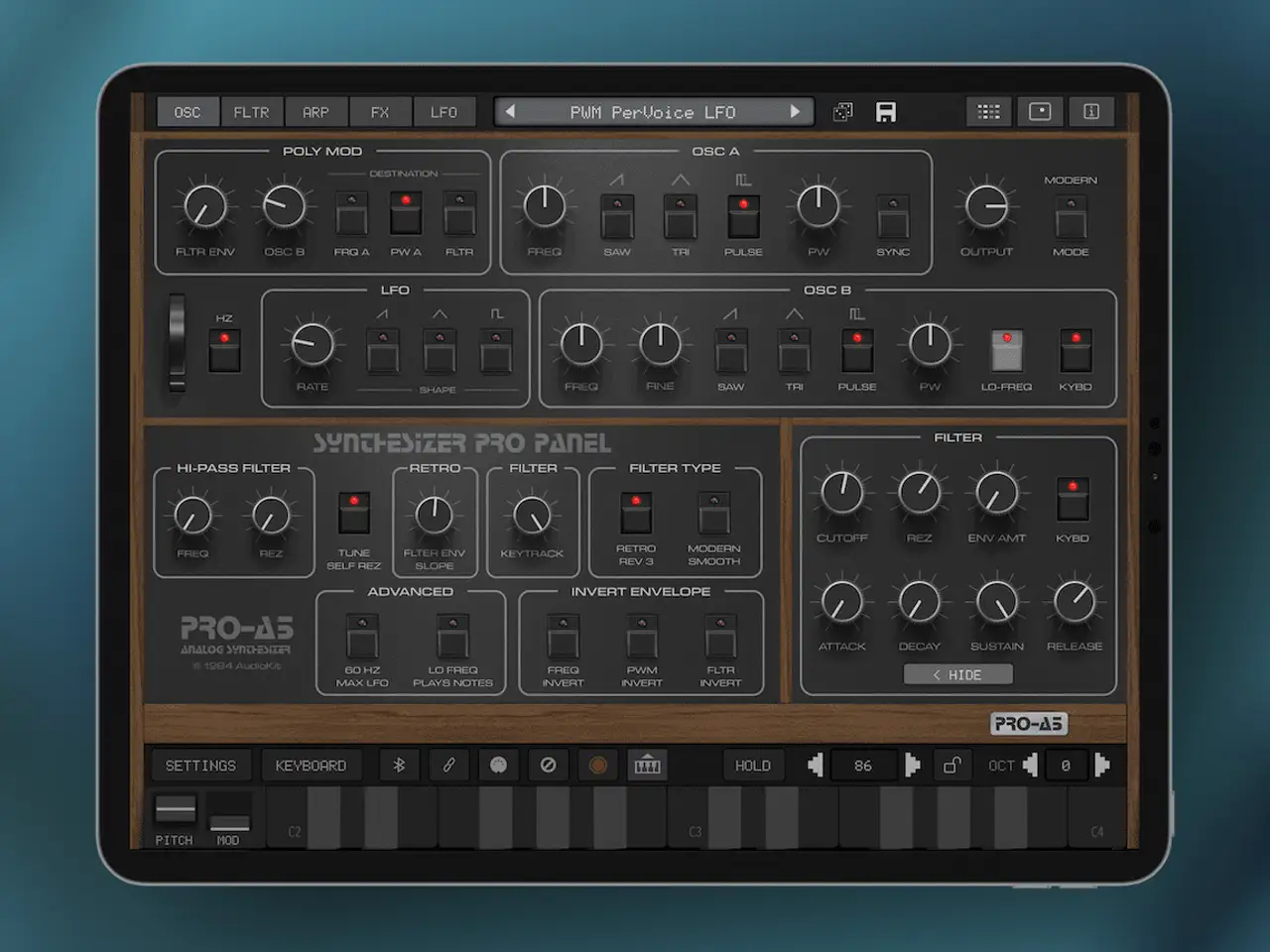Enable LFO sawtooth shape switch

(x=383, y=351)
